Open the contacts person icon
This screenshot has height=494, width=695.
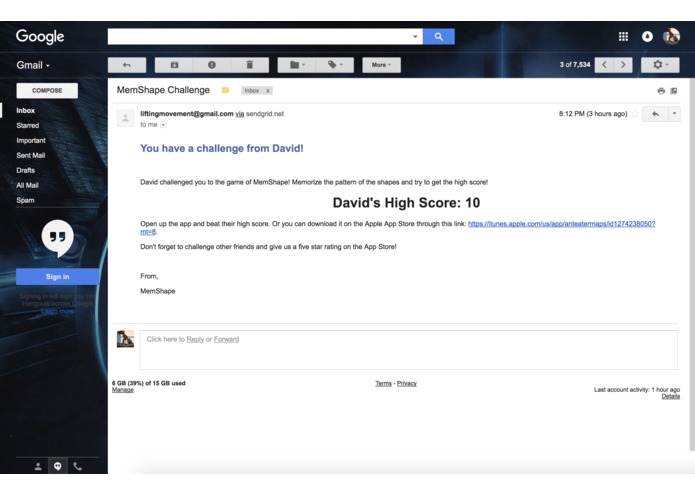tap(38, 466)
